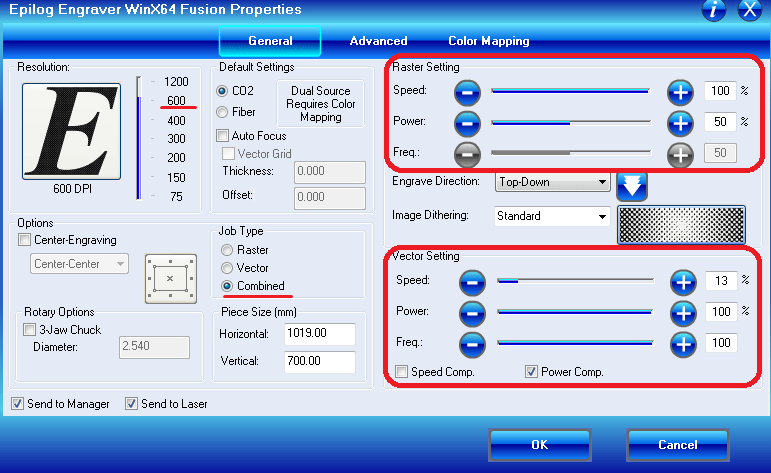The height and width of the screenshot is (473, 771).
Task: Click the disabled Raster Freq minus button
Action: pyautogui.click(x=467, y=154)
